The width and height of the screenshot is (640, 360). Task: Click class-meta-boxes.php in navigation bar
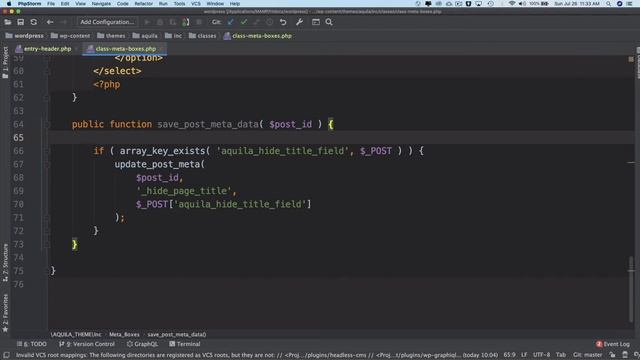[x=258, y=36]
